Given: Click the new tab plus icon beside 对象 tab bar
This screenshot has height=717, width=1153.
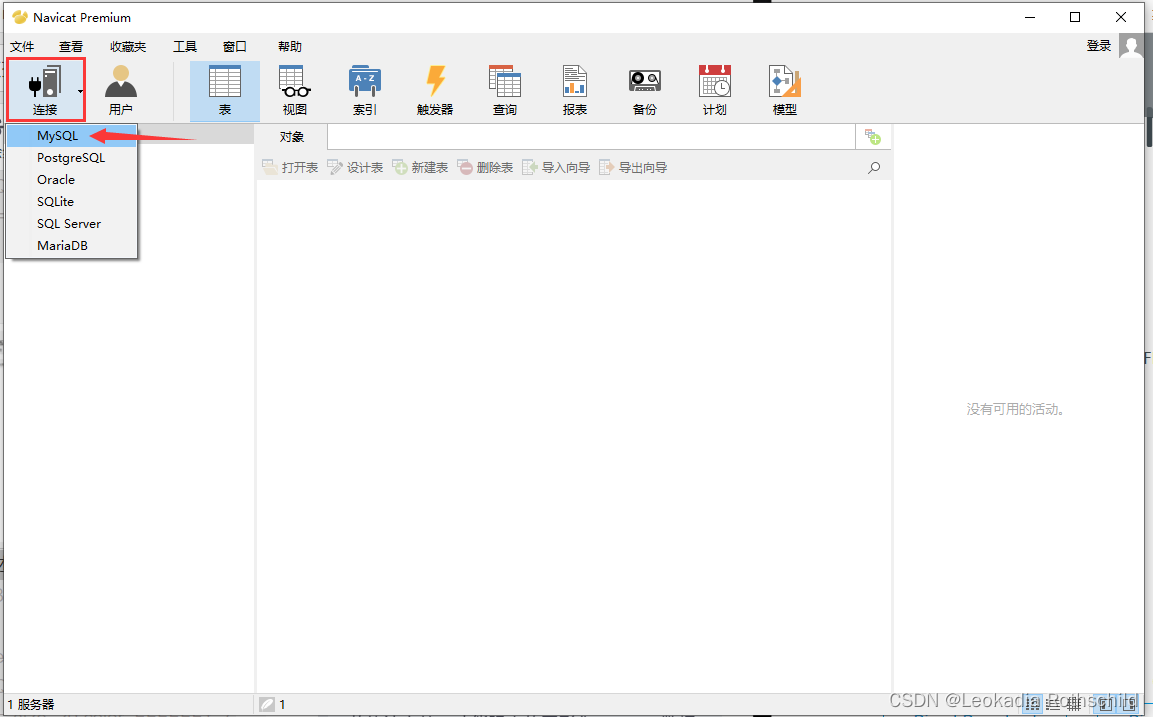Looking at the screenshot, I should pyautogui.click(x=873, y=137).
